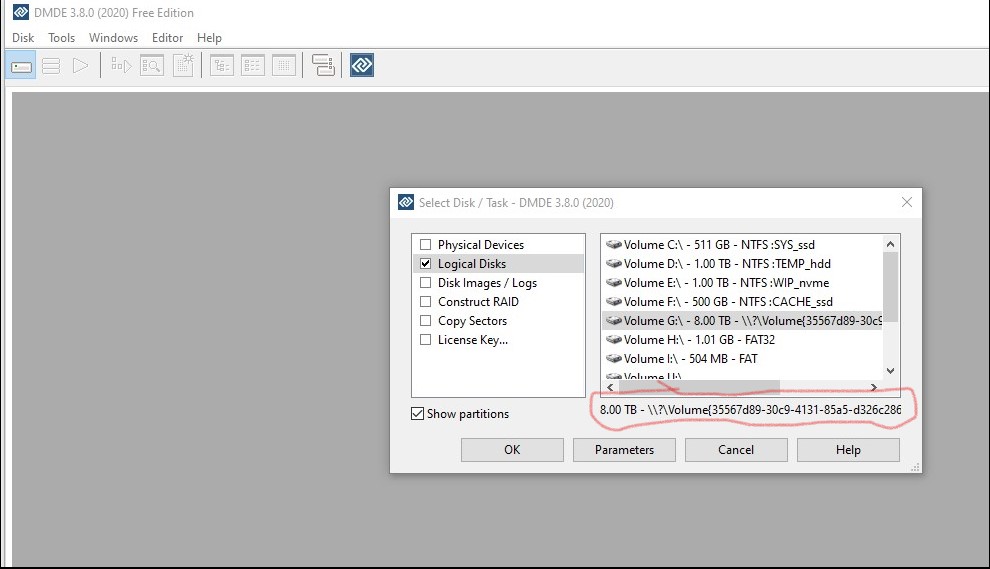This screenshot has width=990, height=569.
Task: Open the Disk menu
Action: pos(23,38)
